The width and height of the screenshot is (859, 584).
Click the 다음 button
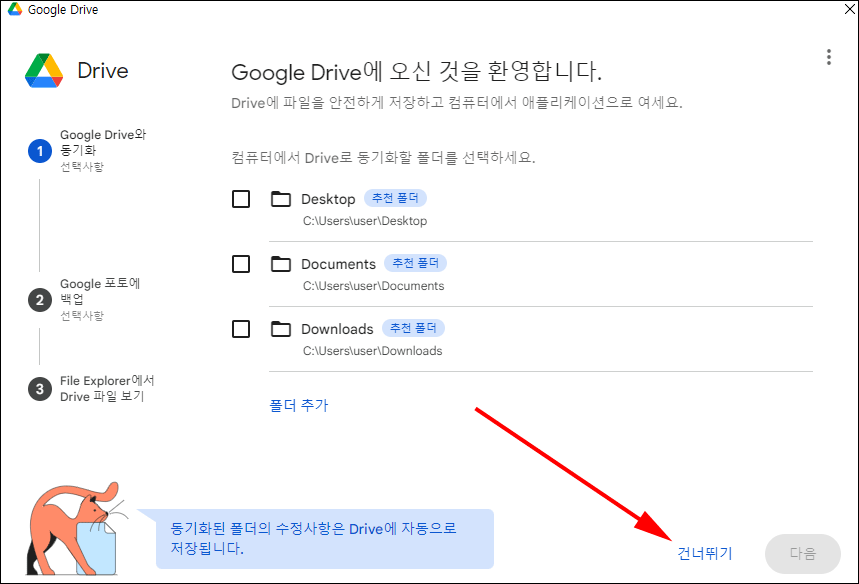coord(803,553)
